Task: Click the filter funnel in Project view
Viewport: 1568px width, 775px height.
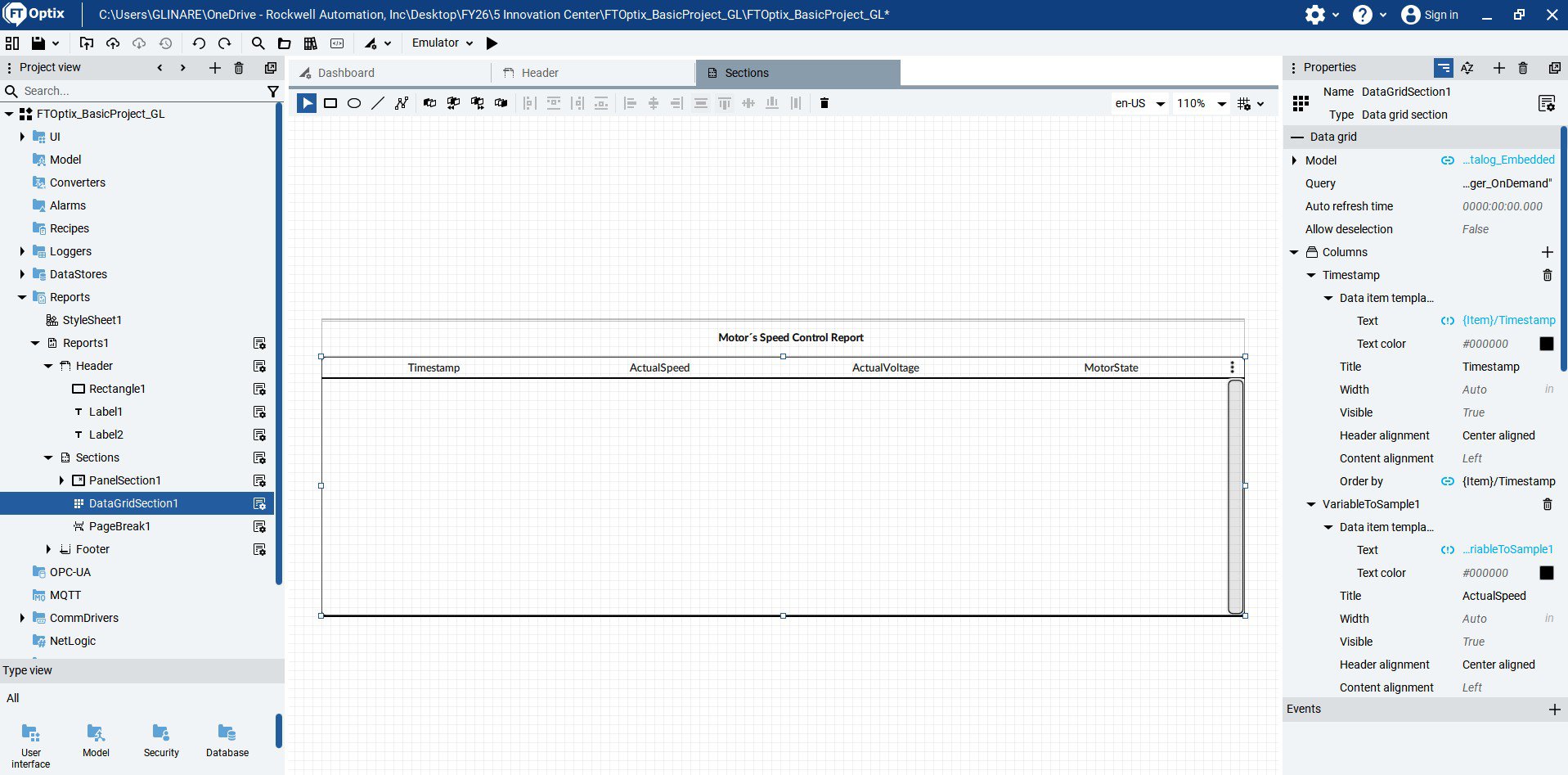Action: 273,92
